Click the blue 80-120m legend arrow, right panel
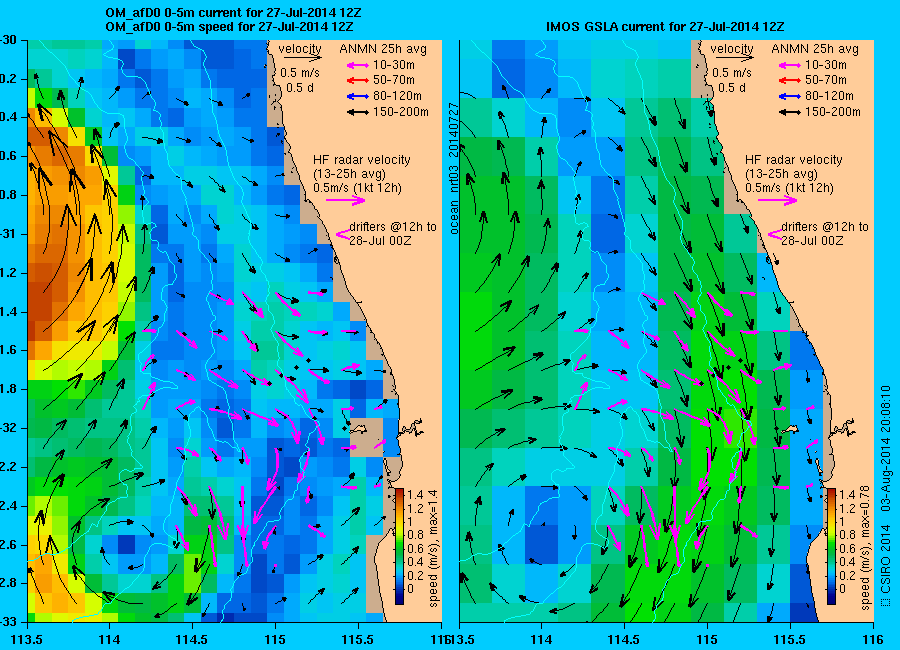900x650 pixels. pyautogui.click(x=790, y=96)
